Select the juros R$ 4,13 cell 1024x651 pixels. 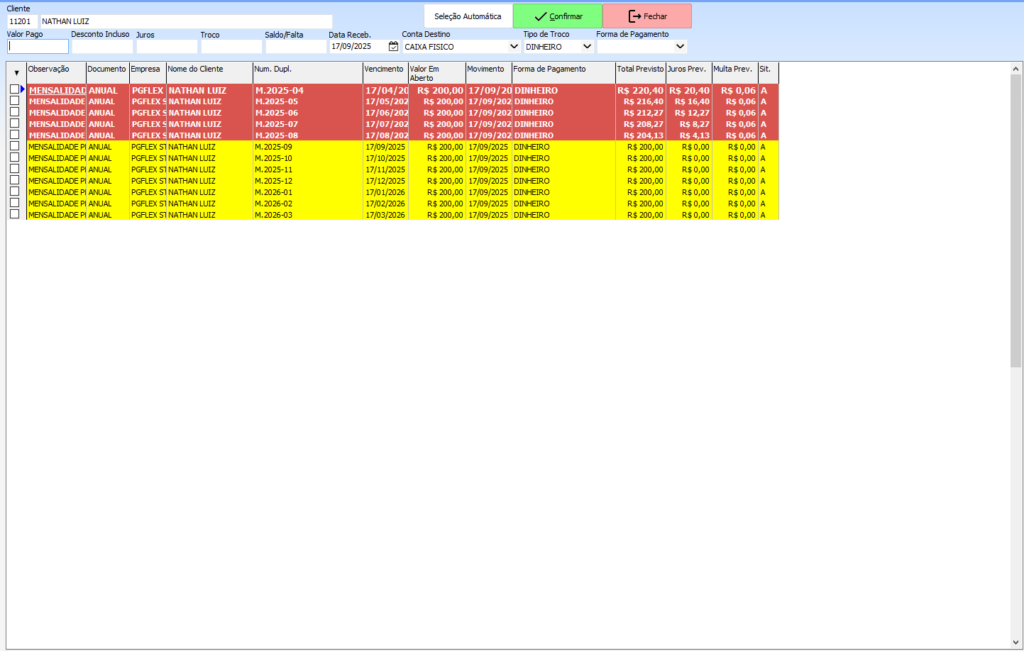point(689,135)
